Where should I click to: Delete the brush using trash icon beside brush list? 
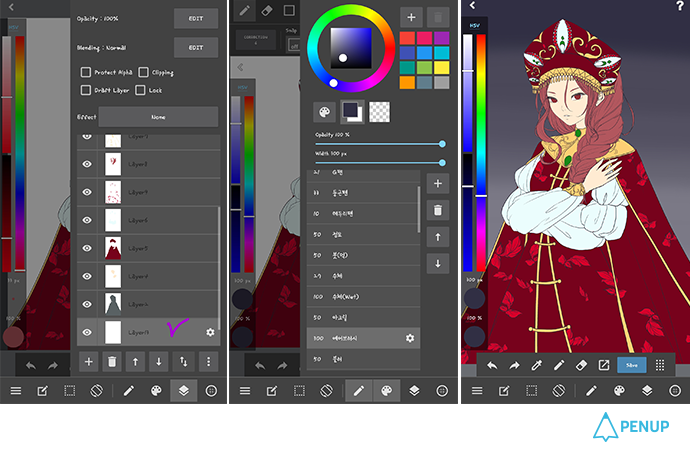click(438, 210)
